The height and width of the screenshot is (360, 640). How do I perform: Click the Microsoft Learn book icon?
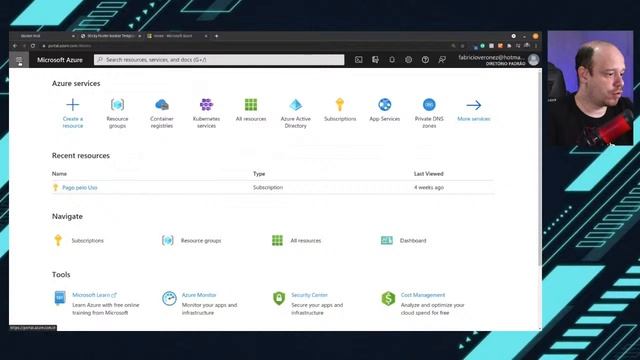60,298
